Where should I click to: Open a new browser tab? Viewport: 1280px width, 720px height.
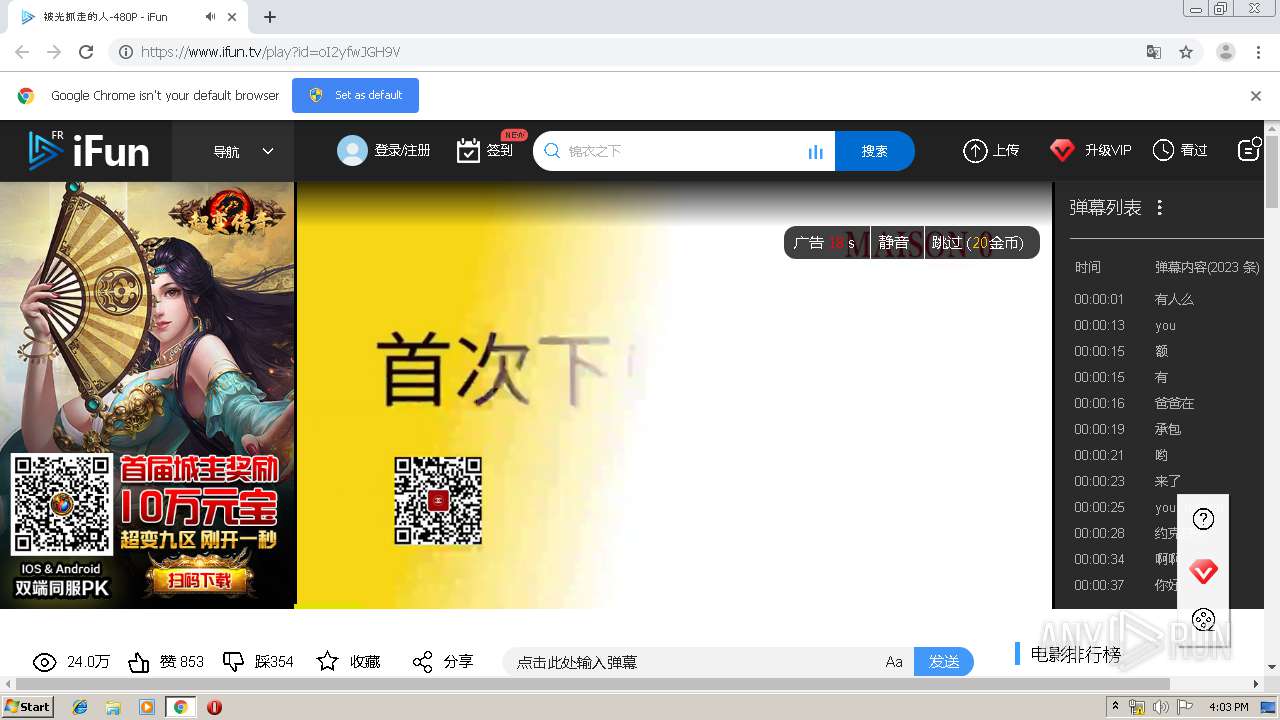tap(270, 17)
